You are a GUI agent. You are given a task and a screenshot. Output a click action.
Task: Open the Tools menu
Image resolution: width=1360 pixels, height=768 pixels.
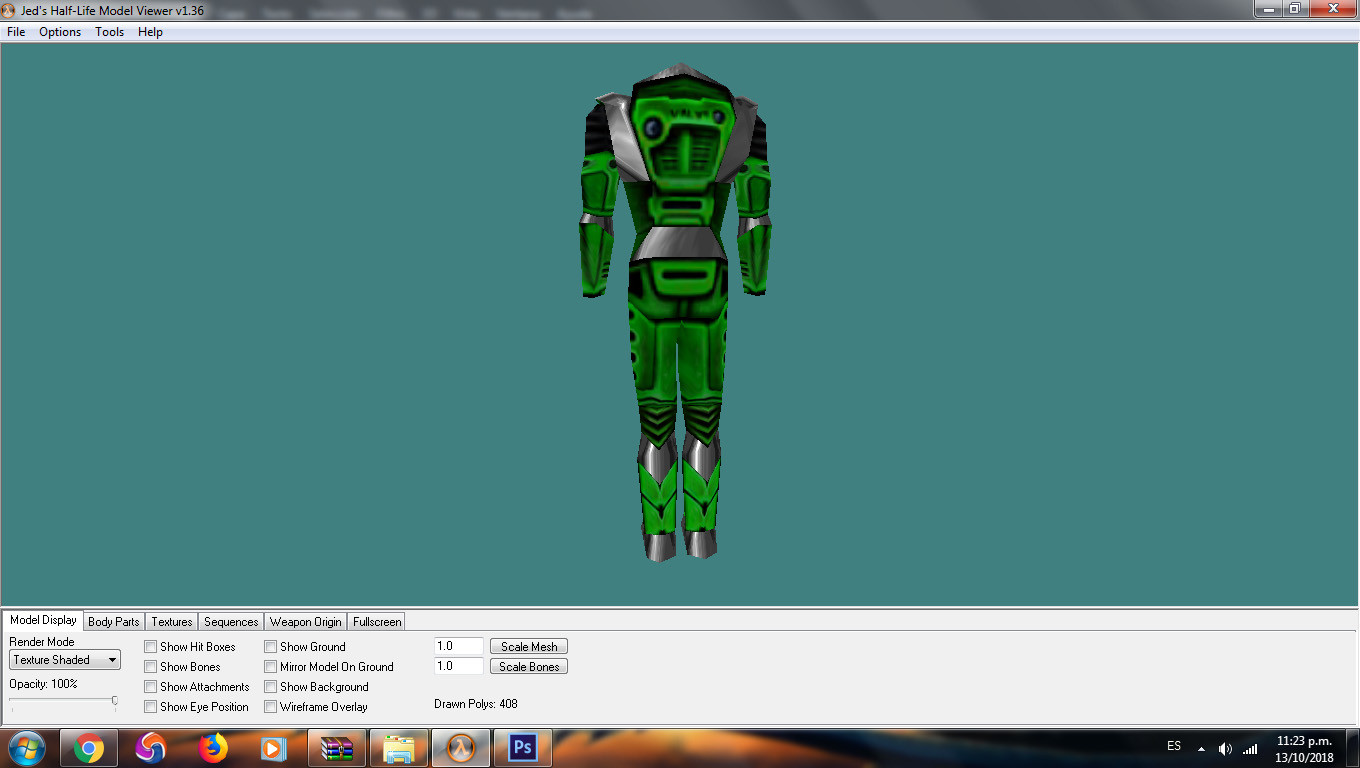(x=109, y=32)
